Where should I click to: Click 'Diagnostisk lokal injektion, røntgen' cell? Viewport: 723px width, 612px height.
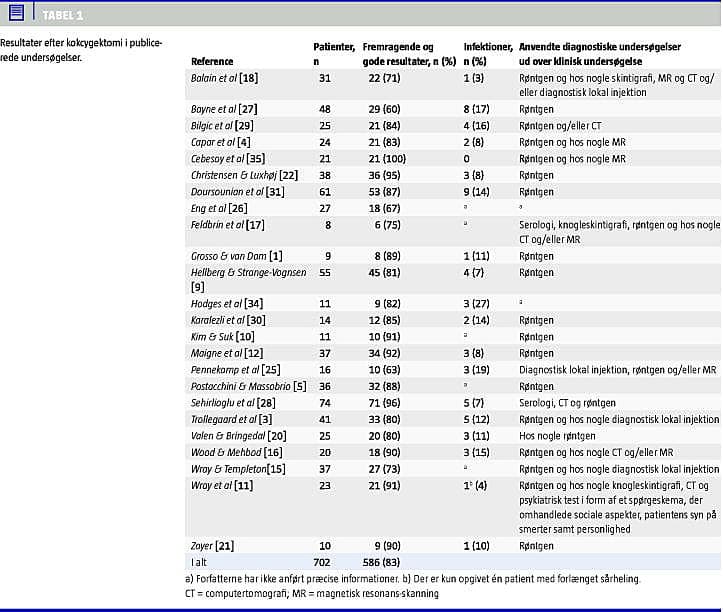tap(618, 370)
